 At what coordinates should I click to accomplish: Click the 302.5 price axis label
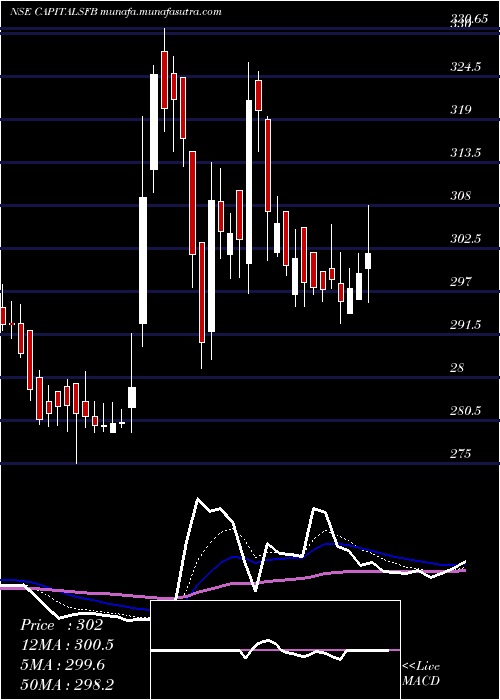[x=467, y=238]
